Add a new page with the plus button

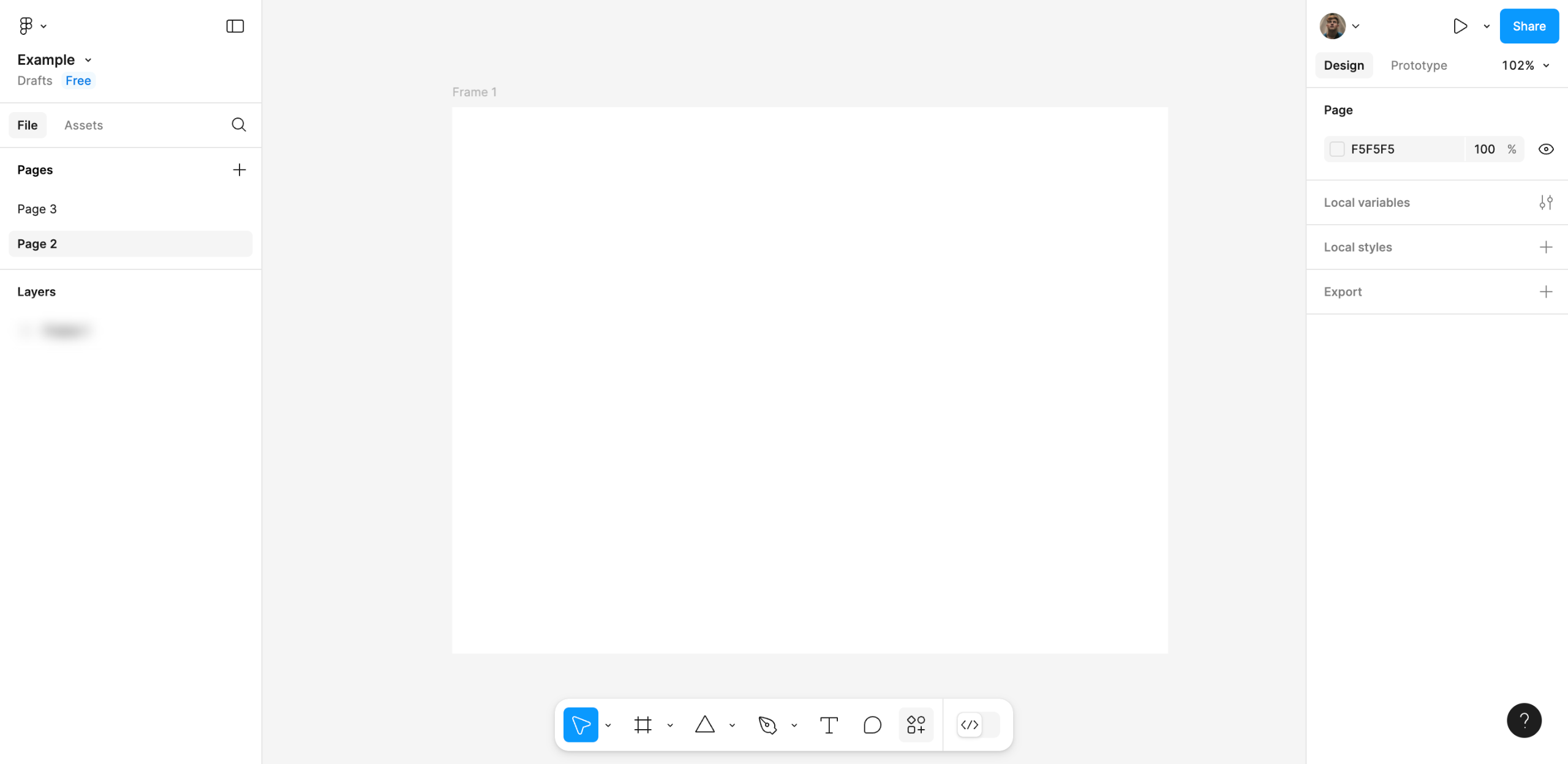coord(239,170)
